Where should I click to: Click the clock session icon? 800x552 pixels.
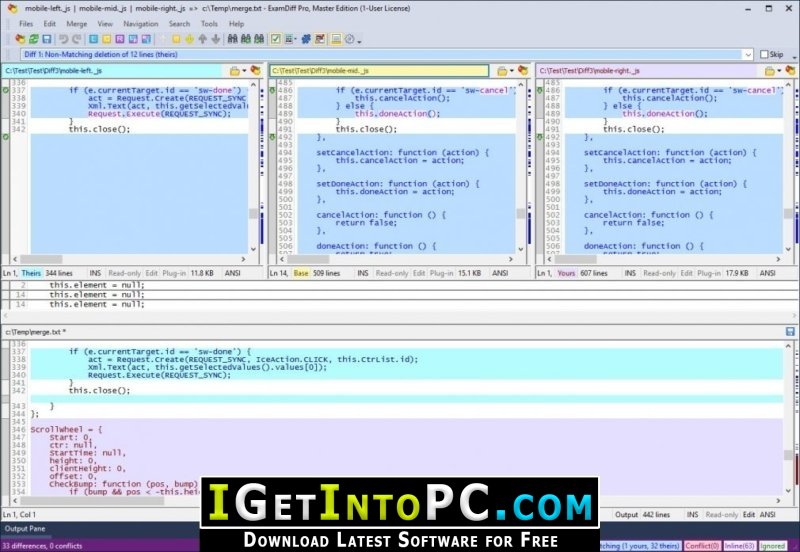tap(349, 39)
